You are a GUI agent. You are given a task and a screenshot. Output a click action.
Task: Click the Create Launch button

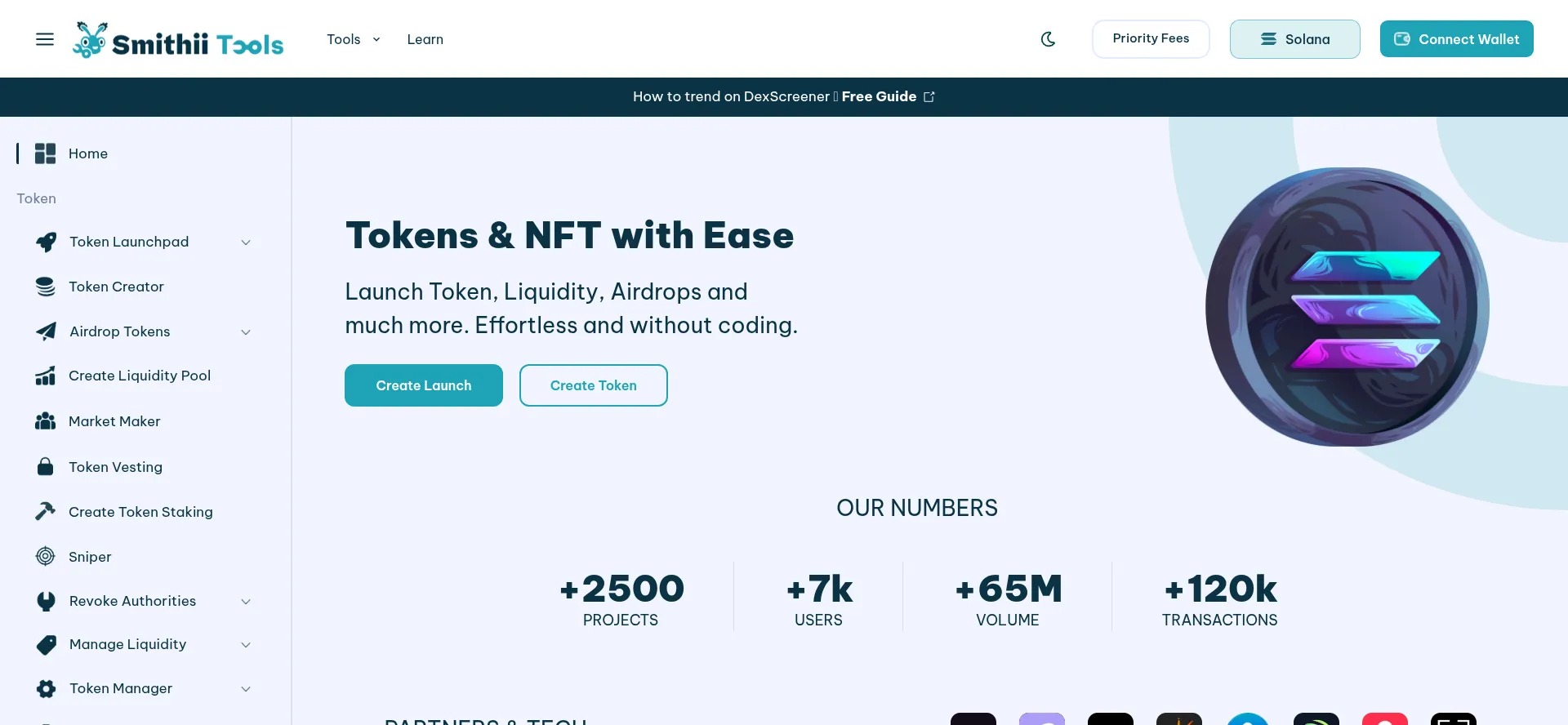click(x=424, y=385)
